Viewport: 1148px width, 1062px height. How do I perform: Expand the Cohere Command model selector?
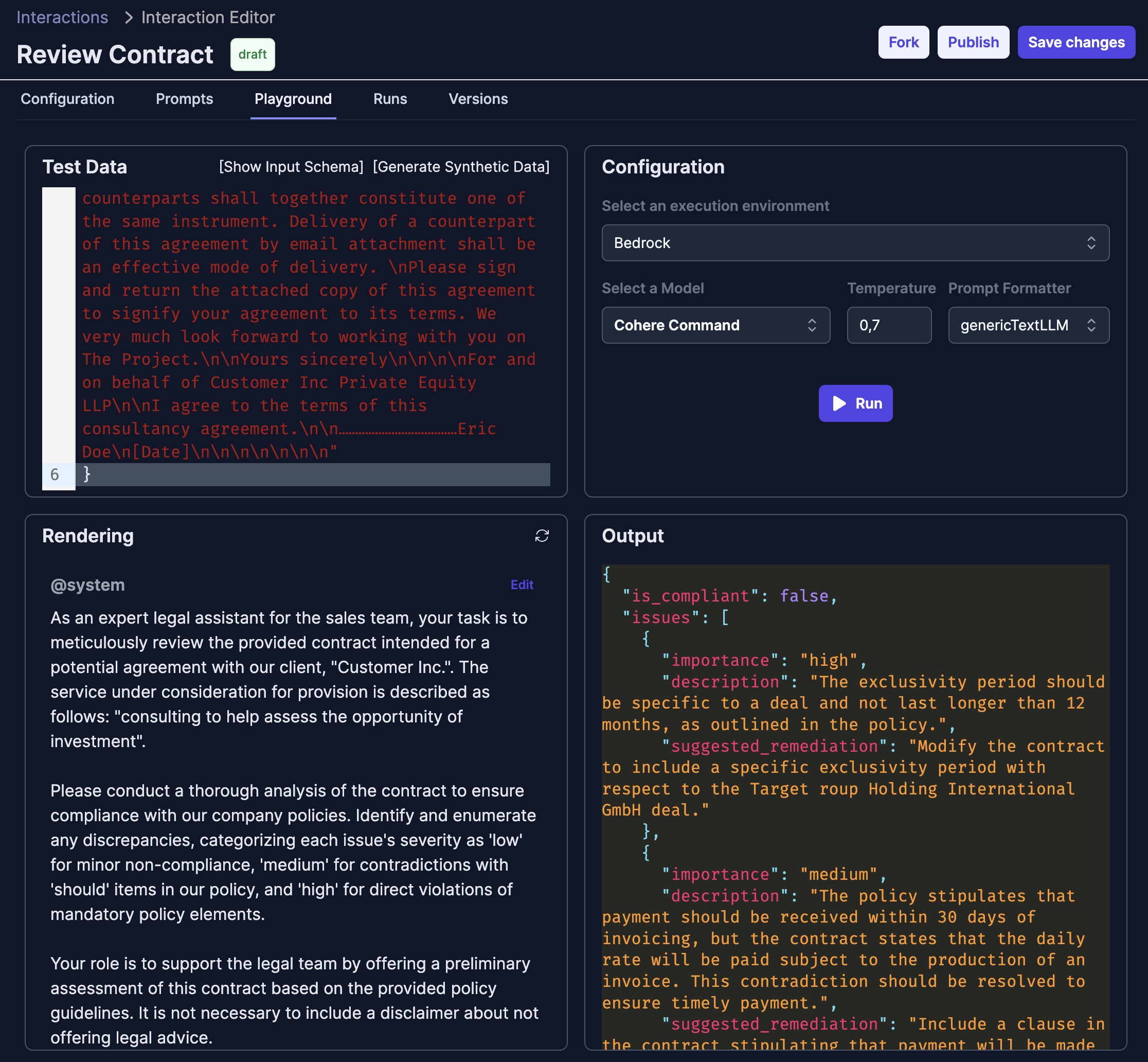715,325
